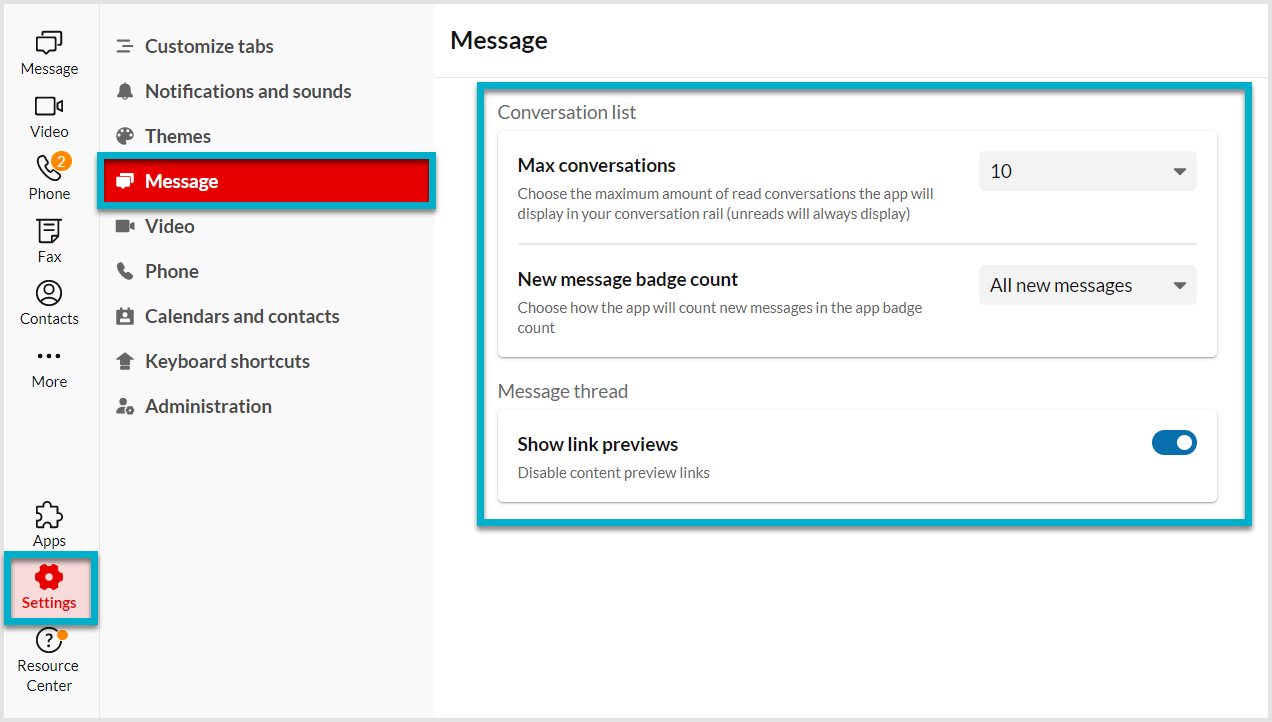This screenshot has height=722, width=1272.
Task: Select Calendars and contacts settings
Action: coord(242,316)
